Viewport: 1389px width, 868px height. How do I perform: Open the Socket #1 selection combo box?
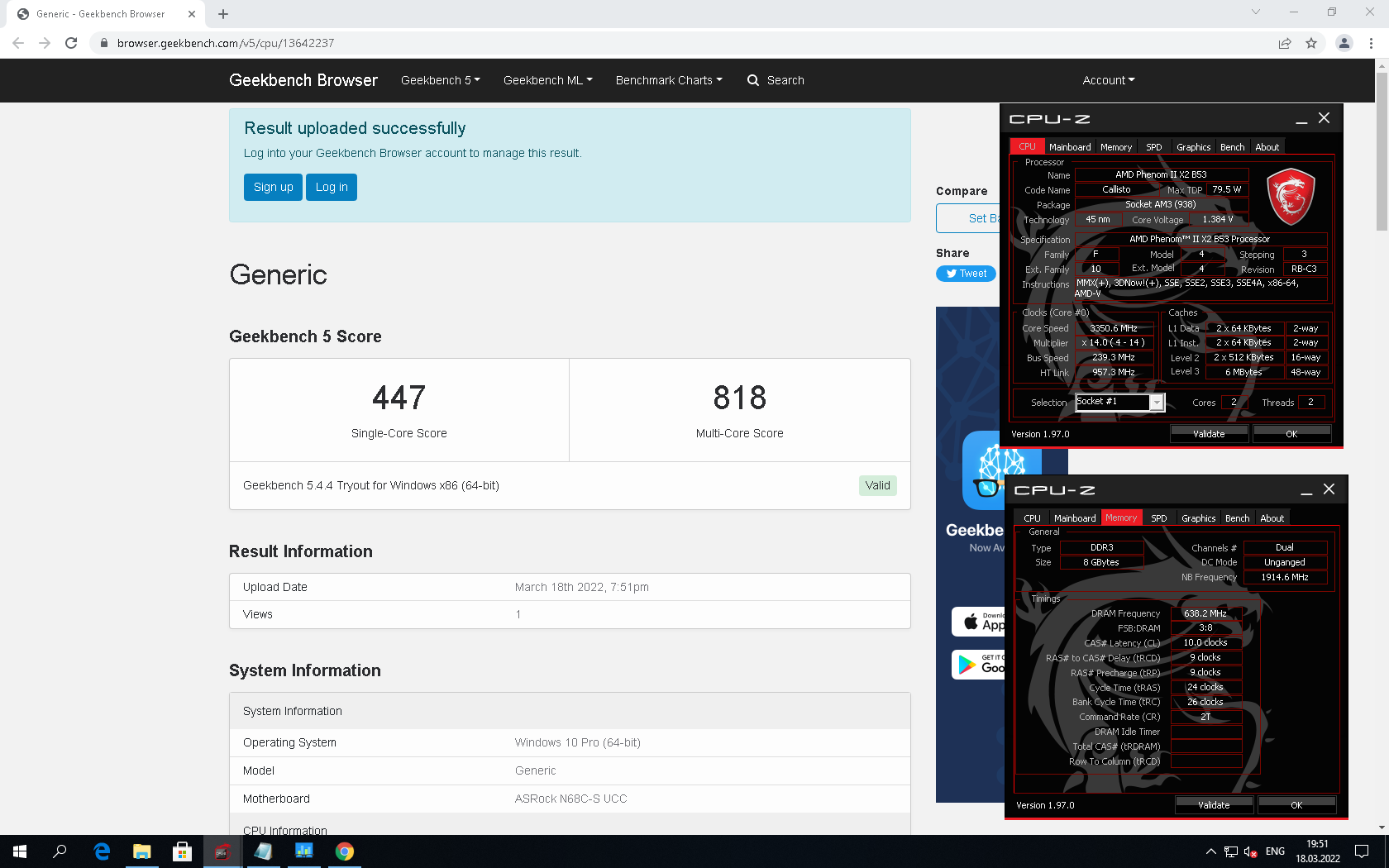click(x=1119, y=403)
